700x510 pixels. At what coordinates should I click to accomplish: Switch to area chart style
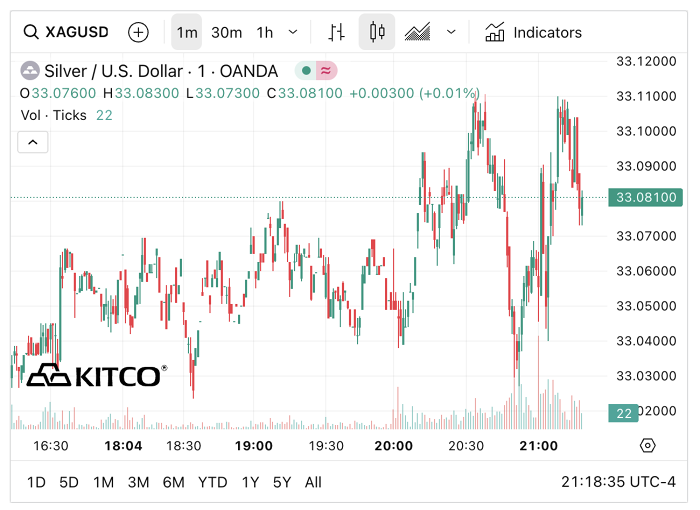[417, 32]
